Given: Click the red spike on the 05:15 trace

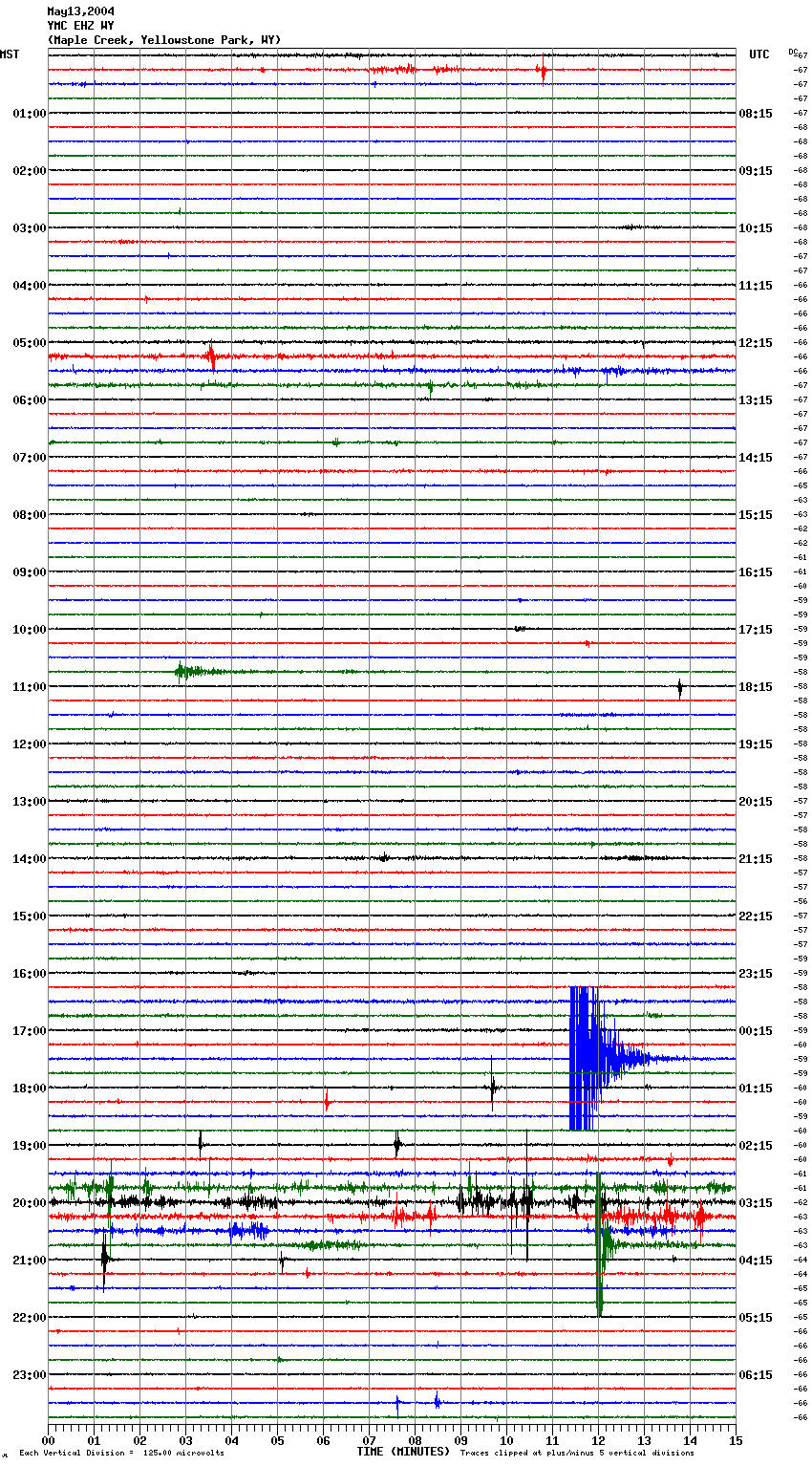Looking at the screenshot, I should pos(212,357).
